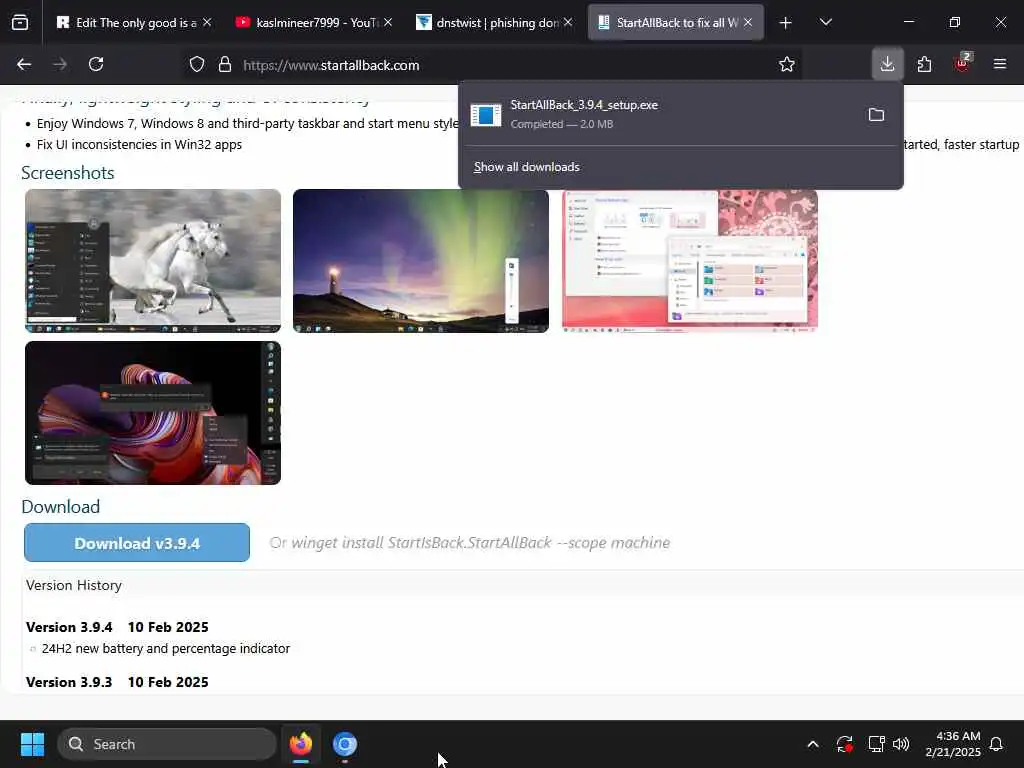The image size is (1024, 768).
Task: Open the Extensions puzzle icon
Action: point(924,64)
